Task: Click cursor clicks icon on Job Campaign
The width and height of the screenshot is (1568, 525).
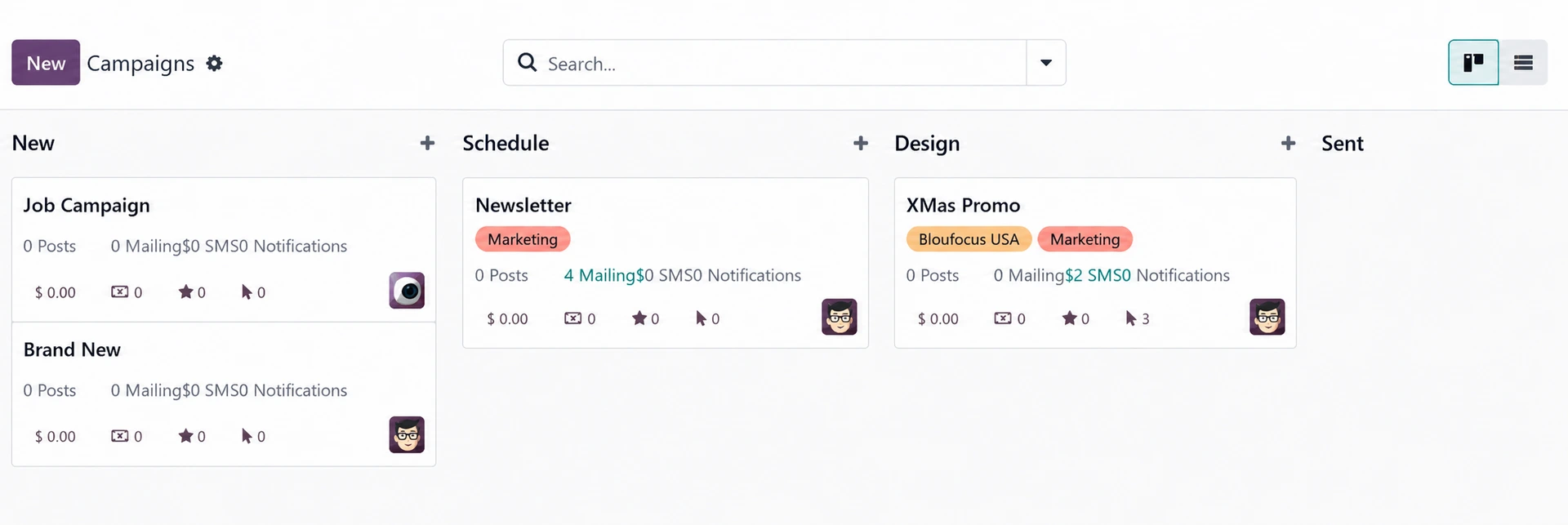Action: point(247,291)
